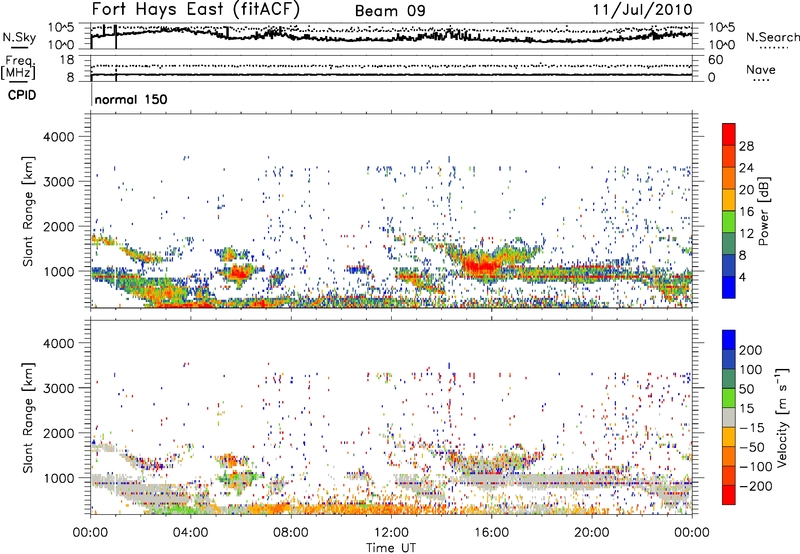
Task: Click the 'Velocity [m s-1]' colorbar label
Action: [x=782, y=417]
